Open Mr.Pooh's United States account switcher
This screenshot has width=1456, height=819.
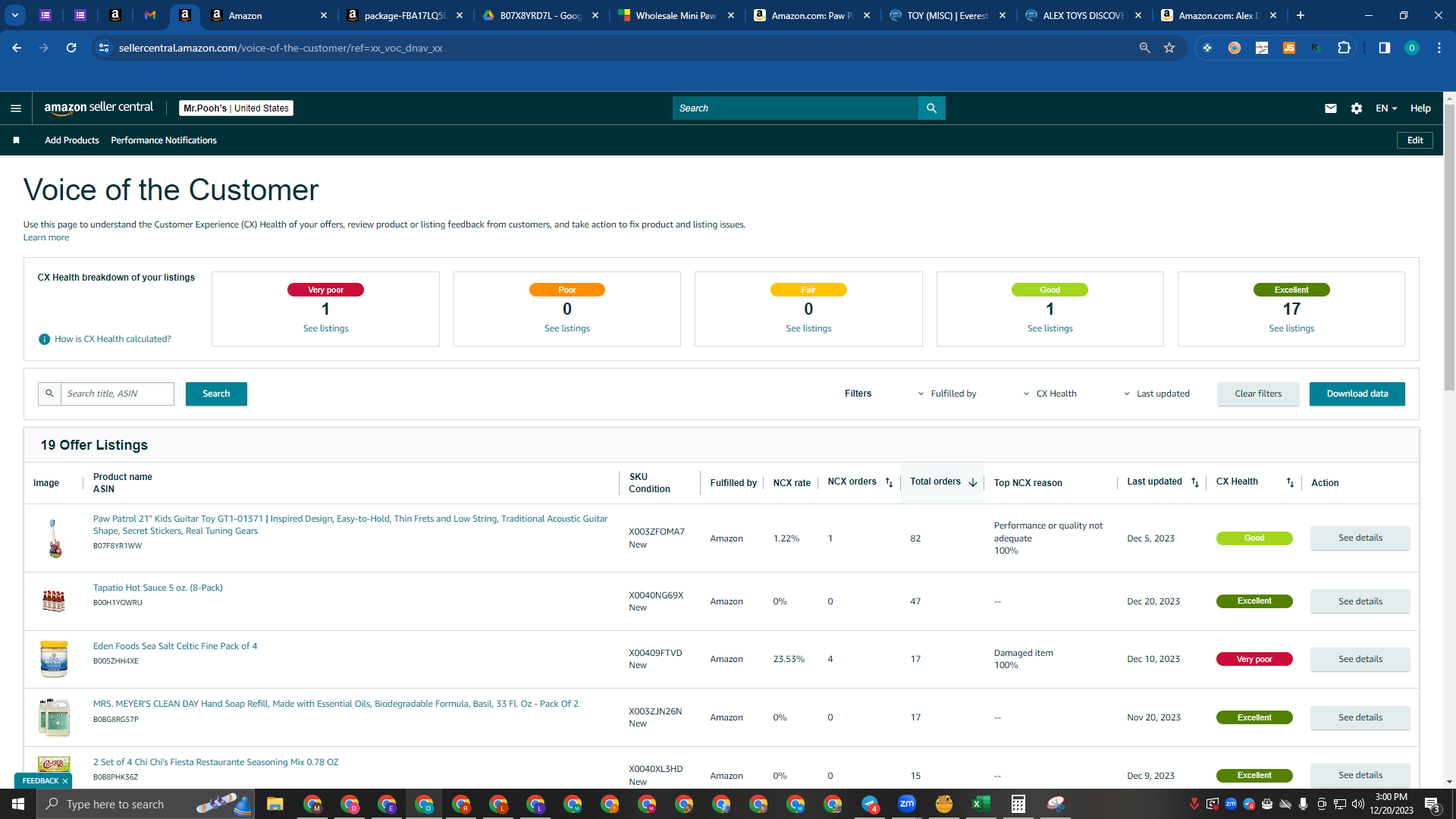coord(236,108)
